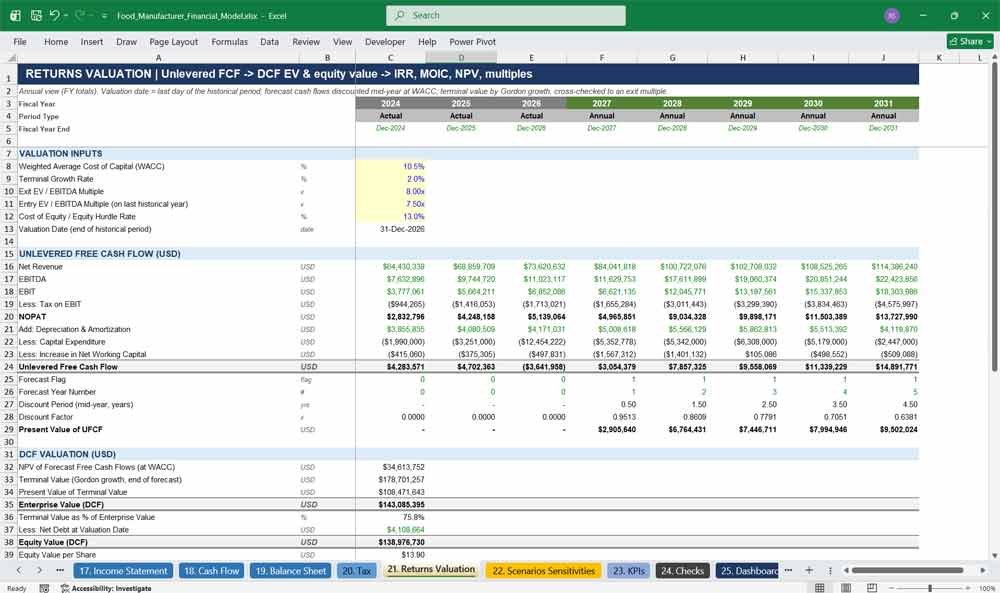Image resolution: width=1000 pixels, height=593 pixels.
Task: Select all cells with the corner triangle
Action: (9, 57)
